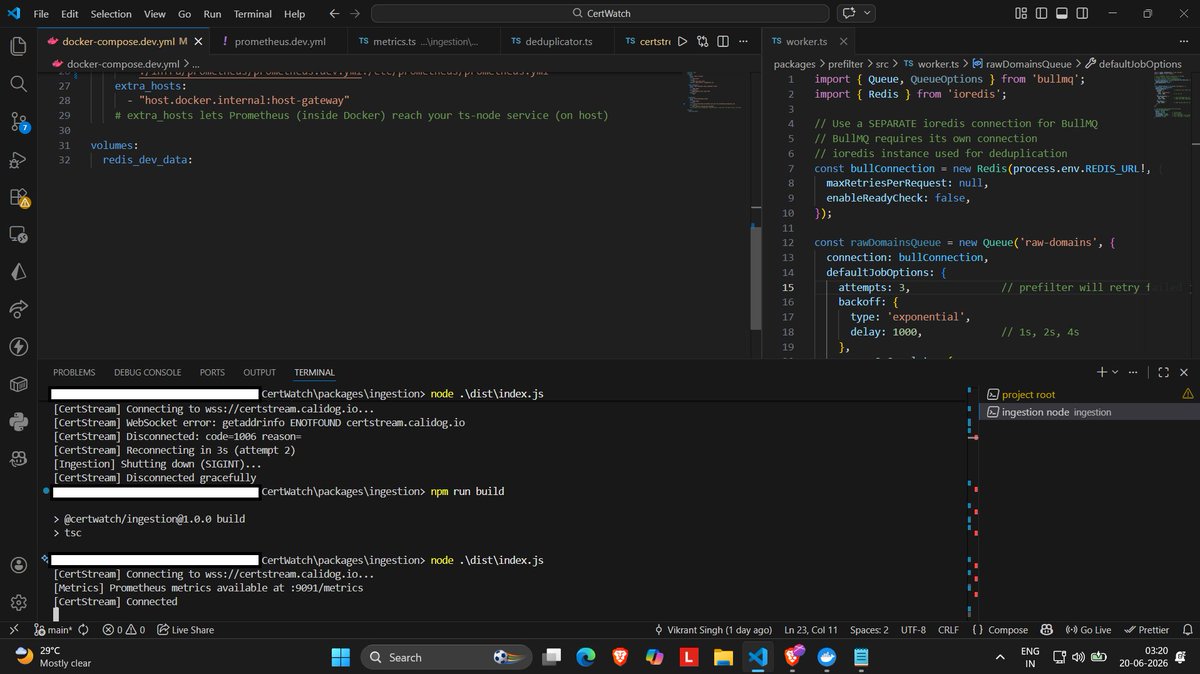Open the Windows Start button
Image resolution: width=1200 pixels, height=674 pixels.
coord(341,657)
